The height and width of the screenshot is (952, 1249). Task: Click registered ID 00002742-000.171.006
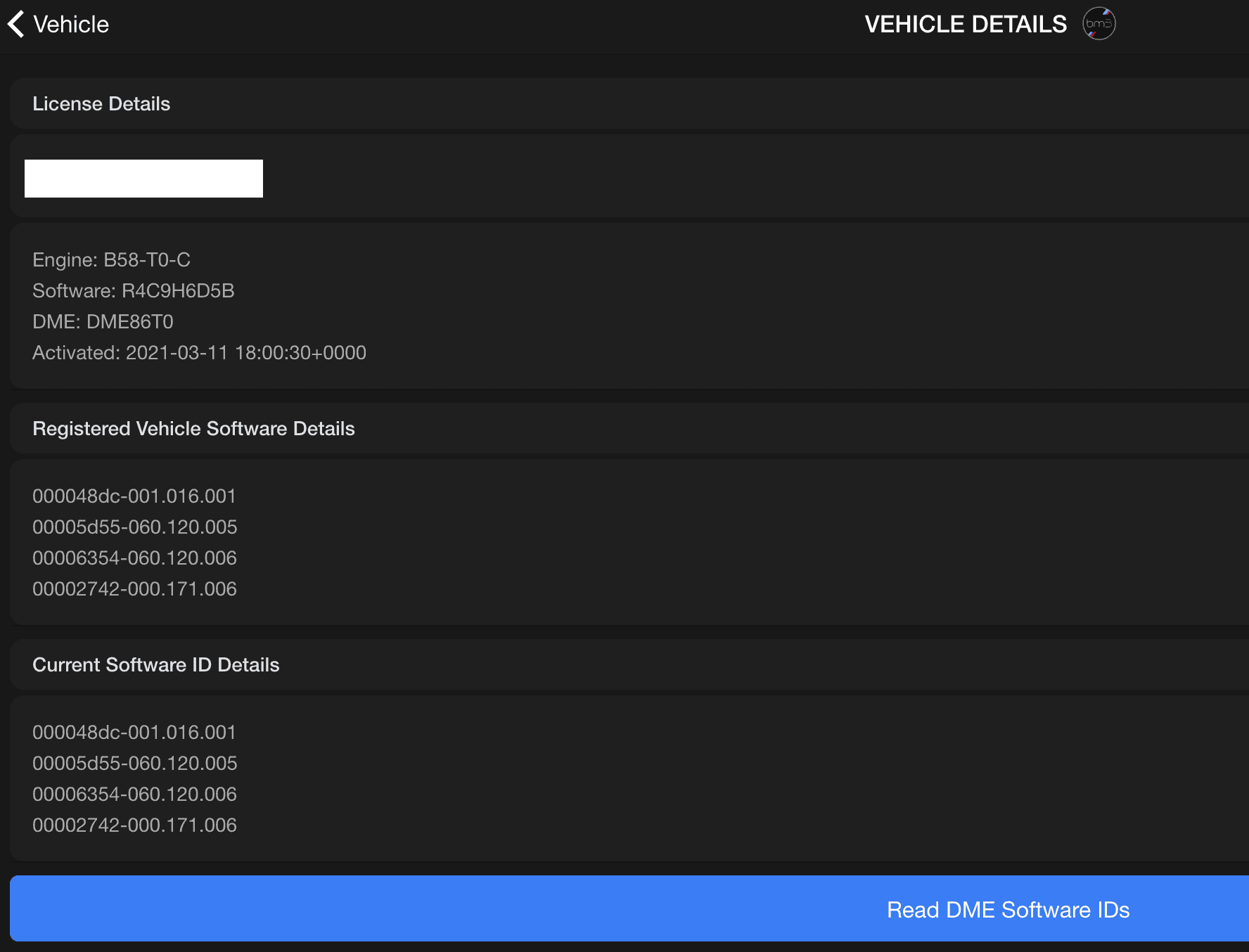[x=134, y=589]
